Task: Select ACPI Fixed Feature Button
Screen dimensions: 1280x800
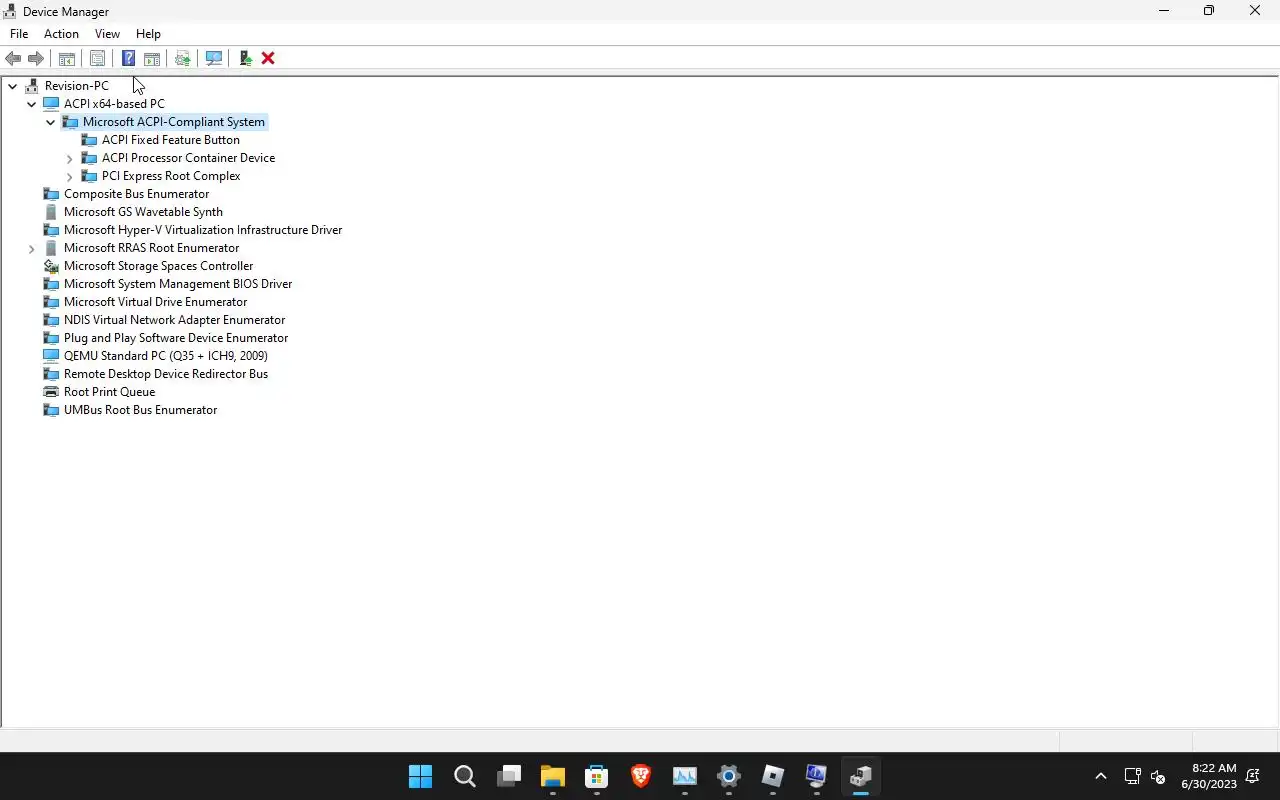Action: pyautogui.click(x=170, y=140)
